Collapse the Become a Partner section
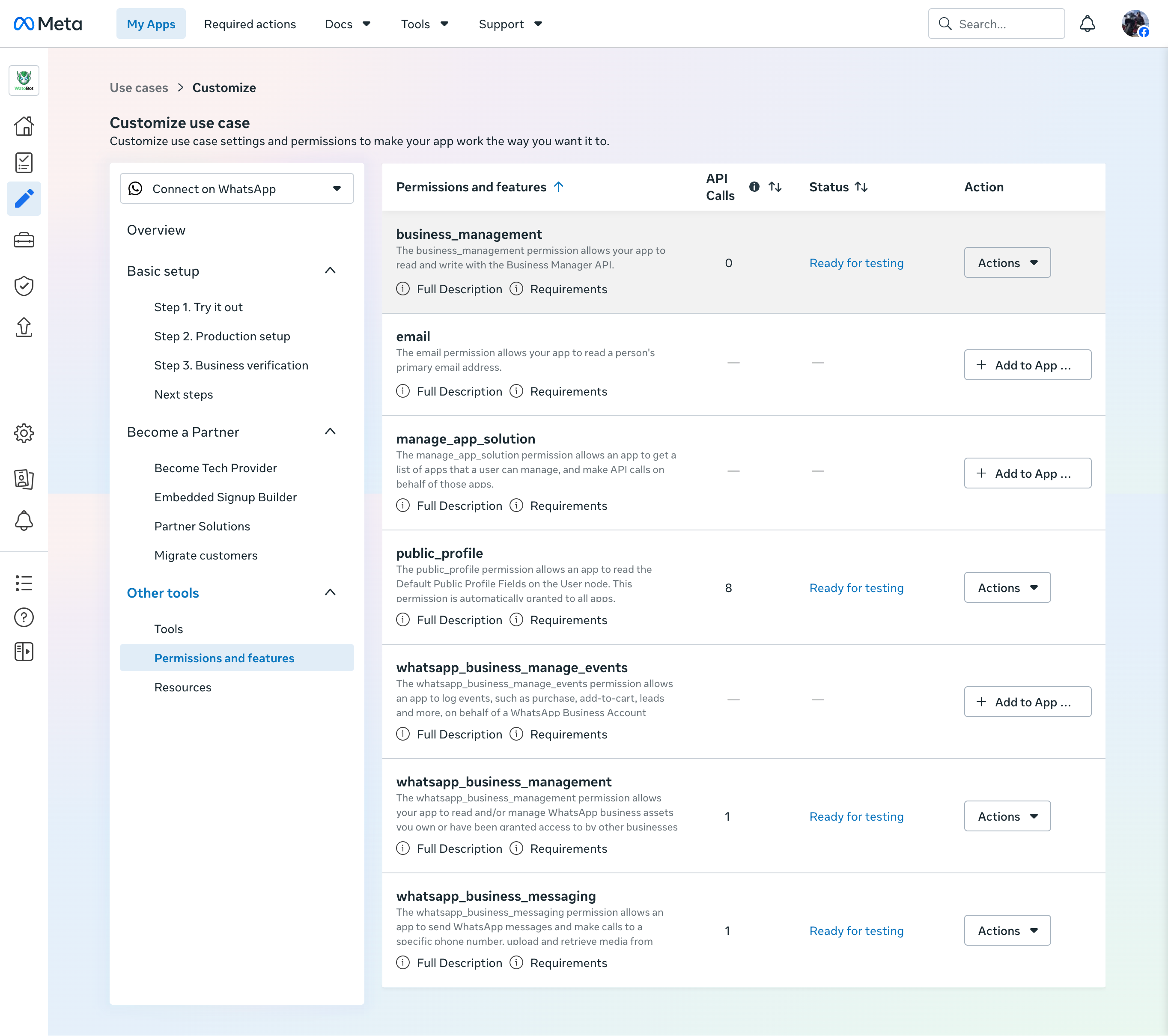Image resolution: width=1168 pixels, height=1036 pixels. tap(330, 432)
